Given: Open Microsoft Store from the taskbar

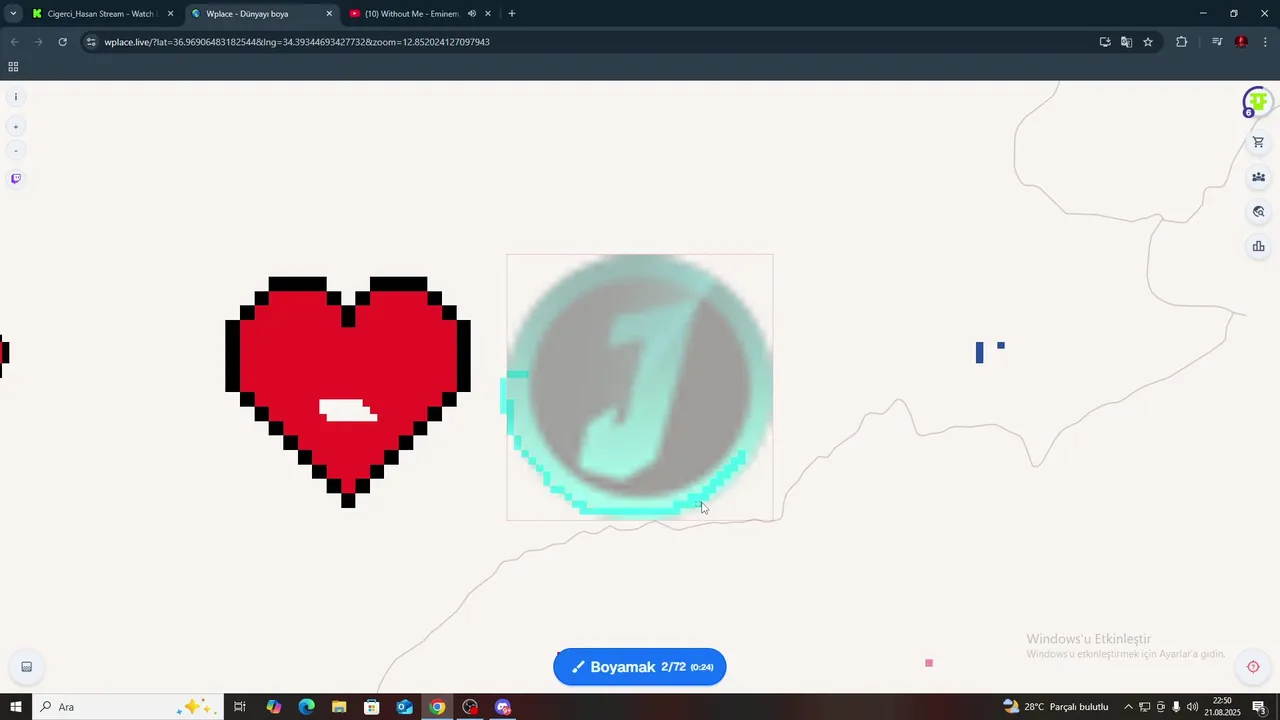Looking at the screenshot, I should (x=372, y=707).
